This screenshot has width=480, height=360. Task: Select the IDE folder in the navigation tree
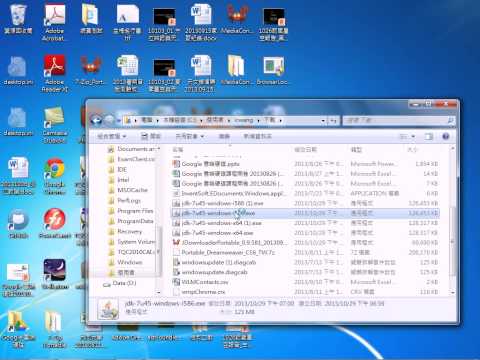click(x=117, y=169)
